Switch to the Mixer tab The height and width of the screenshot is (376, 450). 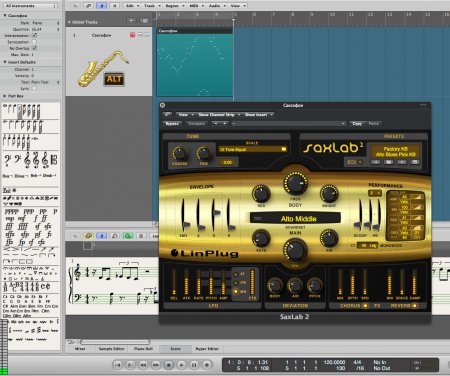80,349
